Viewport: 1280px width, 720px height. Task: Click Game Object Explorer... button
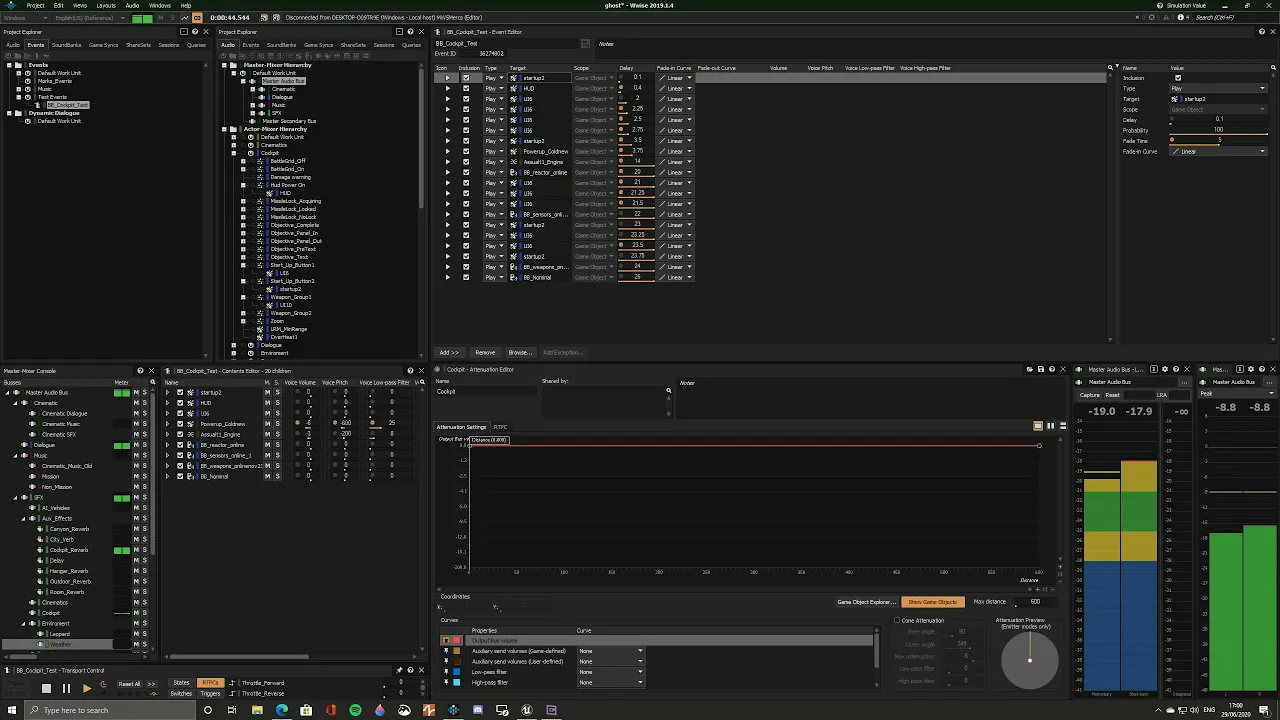[866, 602]
